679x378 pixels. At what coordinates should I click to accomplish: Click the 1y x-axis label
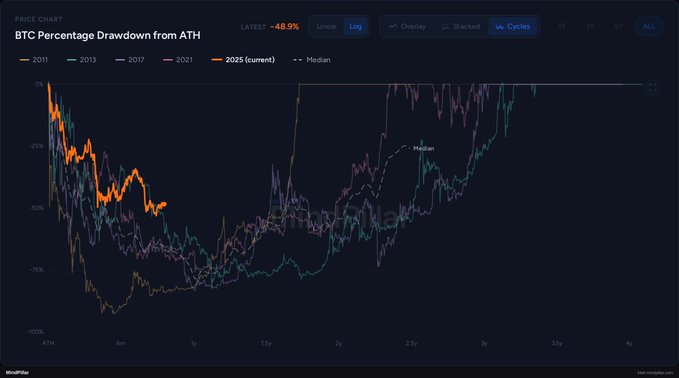pyautogui.click(x=194, y=343)
